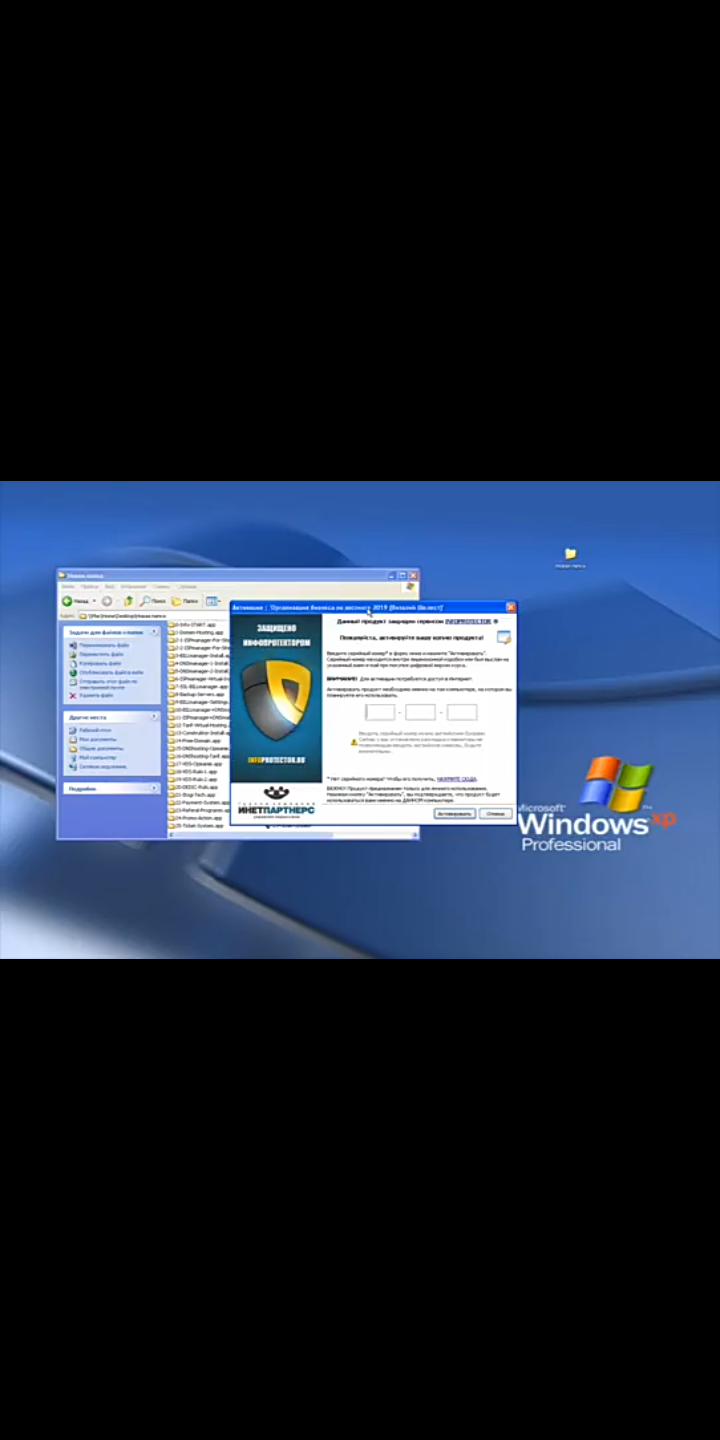
Task: Click the third serial number input field
Action: point(462,713)
